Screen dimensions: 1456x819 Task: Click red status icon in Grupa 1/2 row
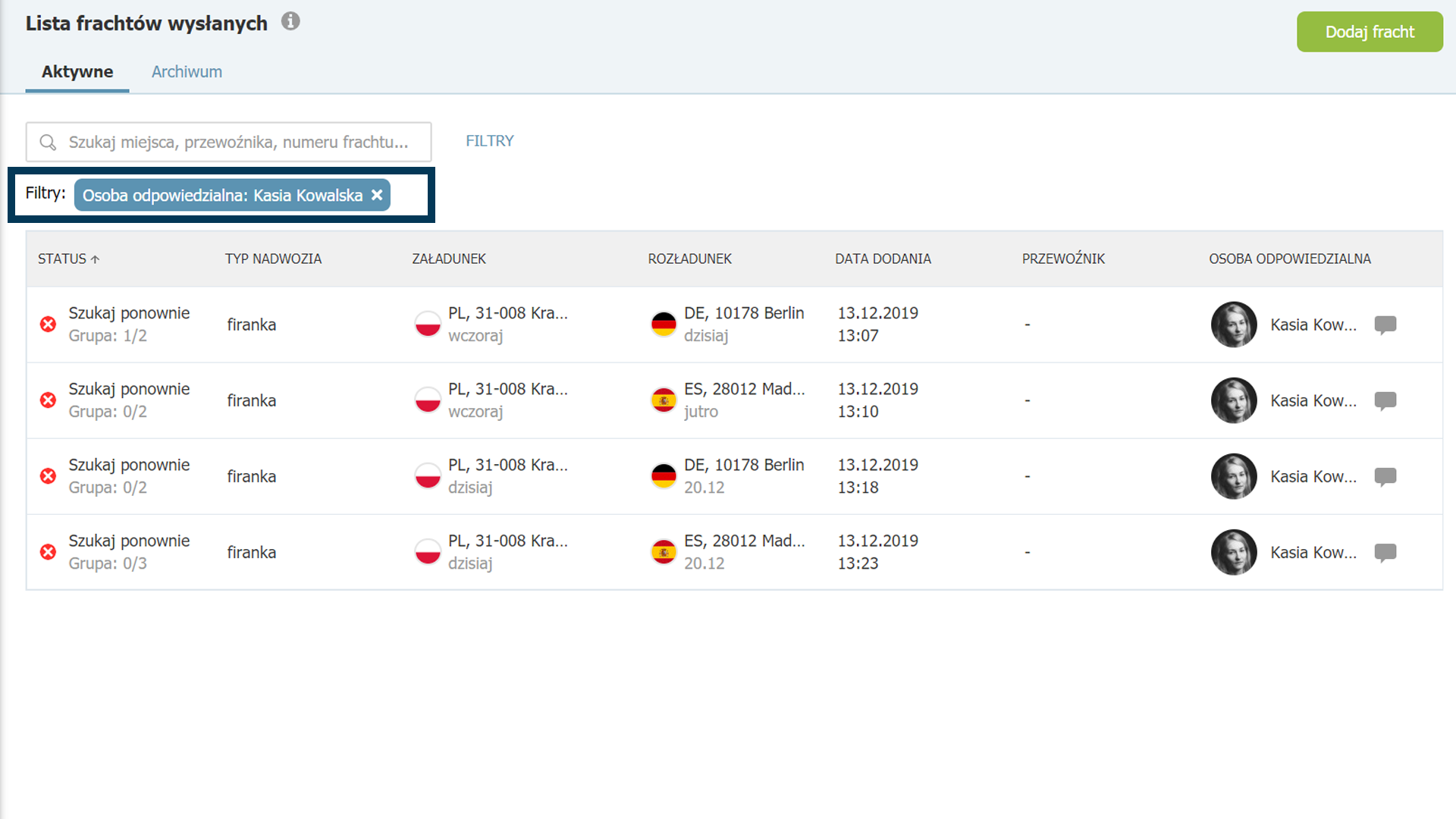pyautogui.click(x=48, y=325)
